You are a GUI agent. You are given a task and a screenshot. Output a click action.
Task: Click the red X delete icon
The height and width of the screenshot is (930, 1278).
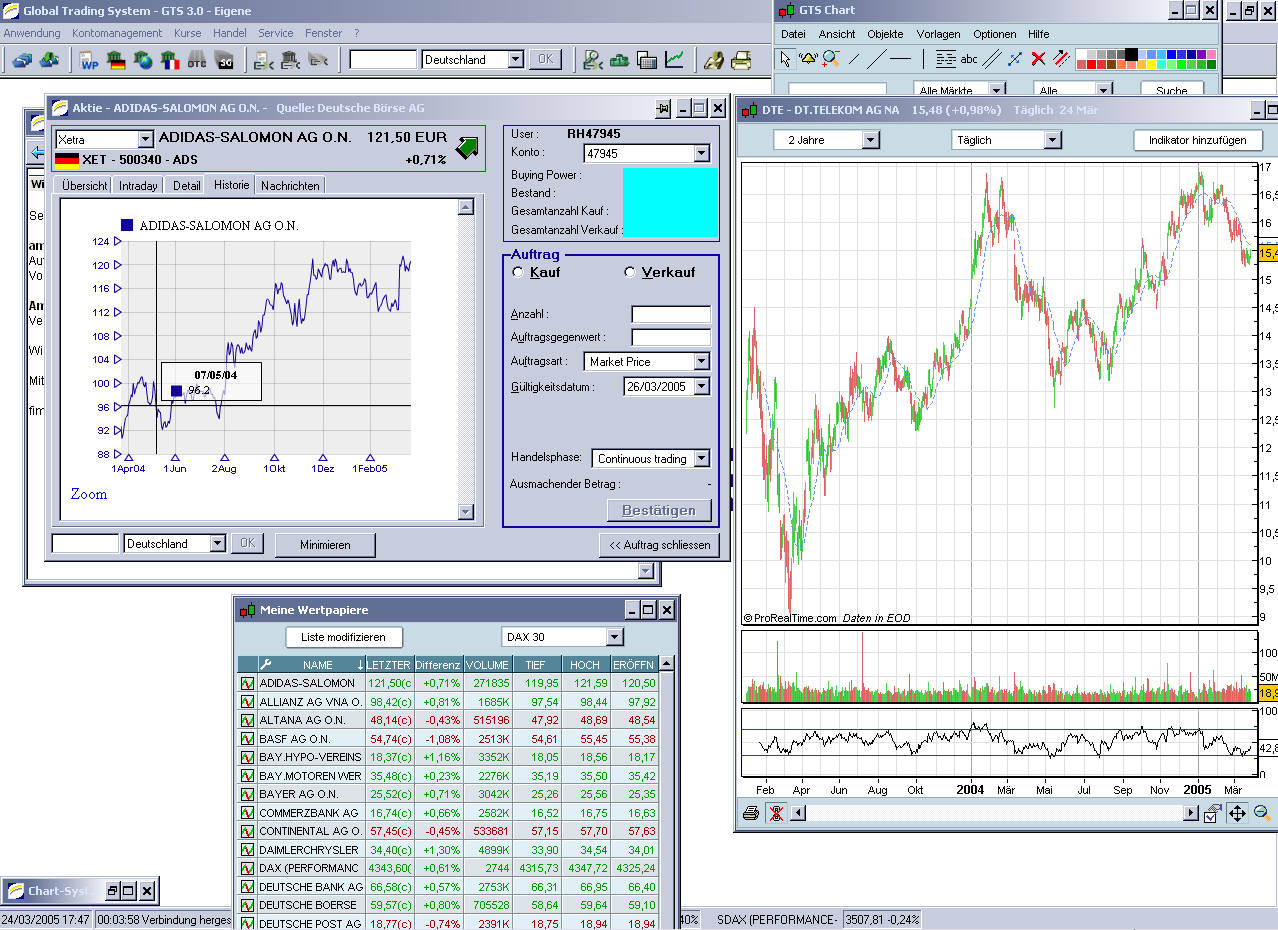tap(1038, 59)
